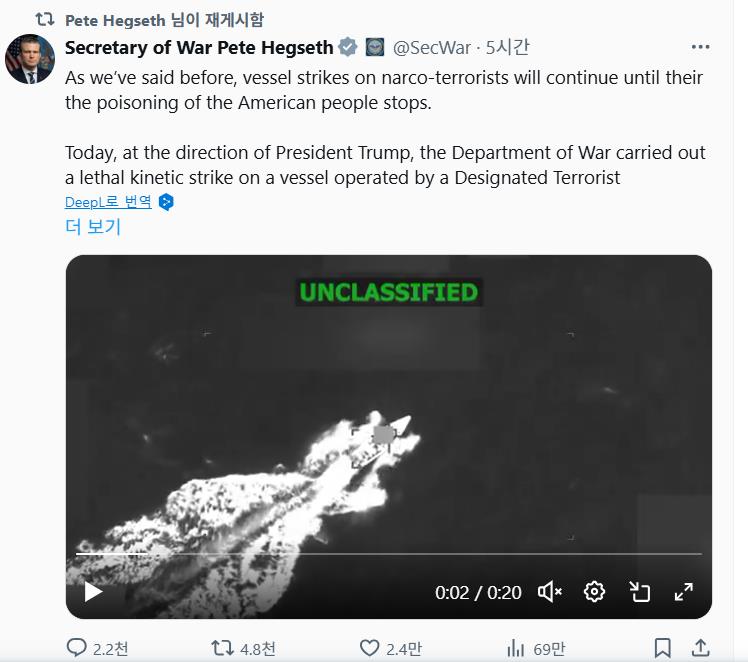Viewport: 748px width, 662px height.
Task: Click the affiliation badge beside verified checkmark
Action: (x=375, y=47)
